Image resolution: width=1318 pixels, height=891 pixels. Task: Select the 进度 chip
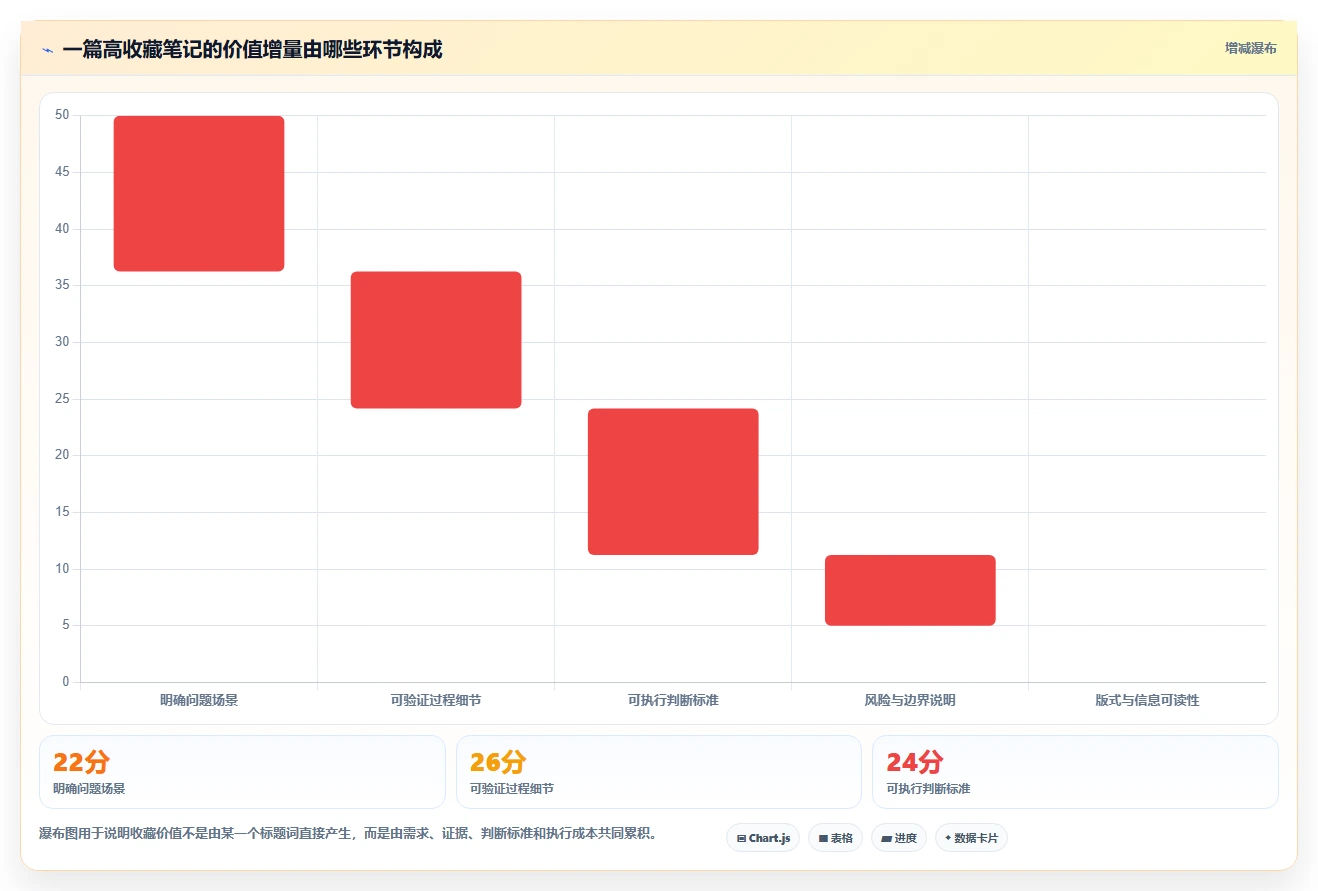click(899, 838)
